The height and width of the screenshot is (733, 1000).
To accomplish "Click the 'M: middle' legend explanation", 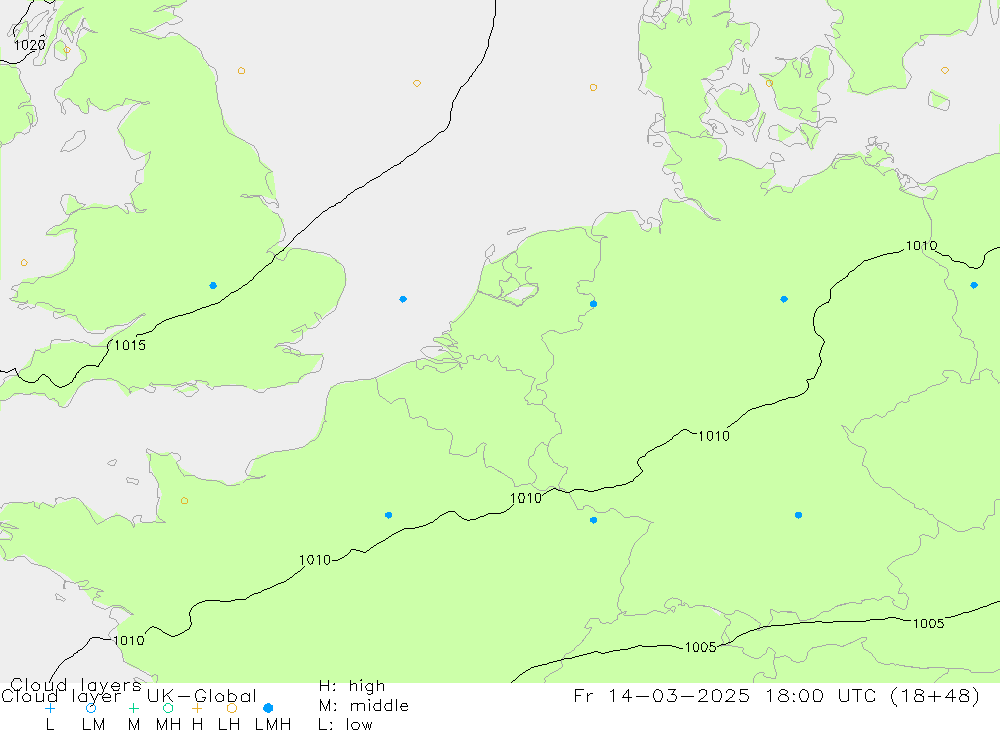I will [x=364, y=706].
